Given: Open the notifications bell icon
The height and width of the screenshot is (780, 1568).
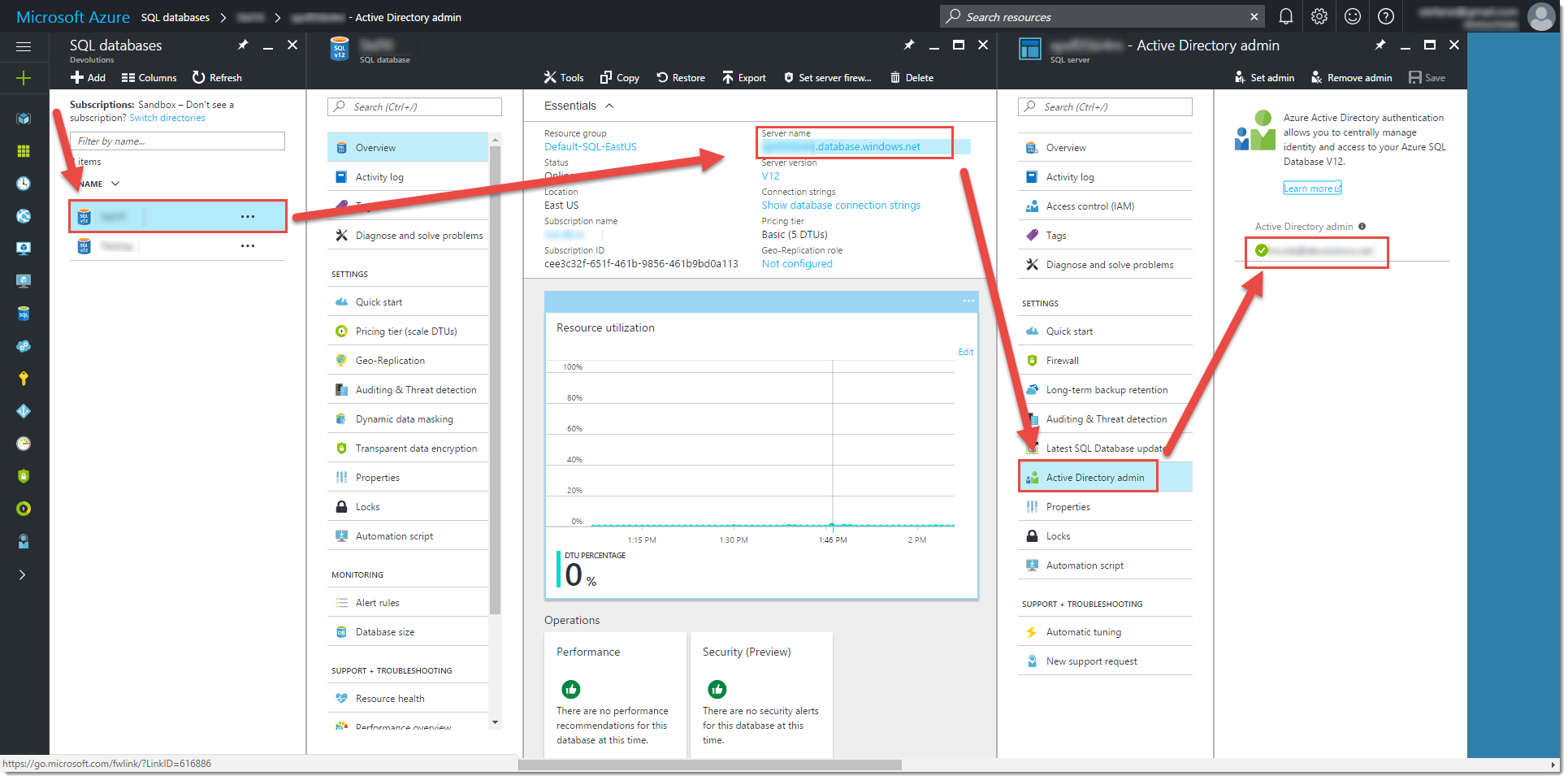Looking at the screenshot, I should pos(1286,16).
